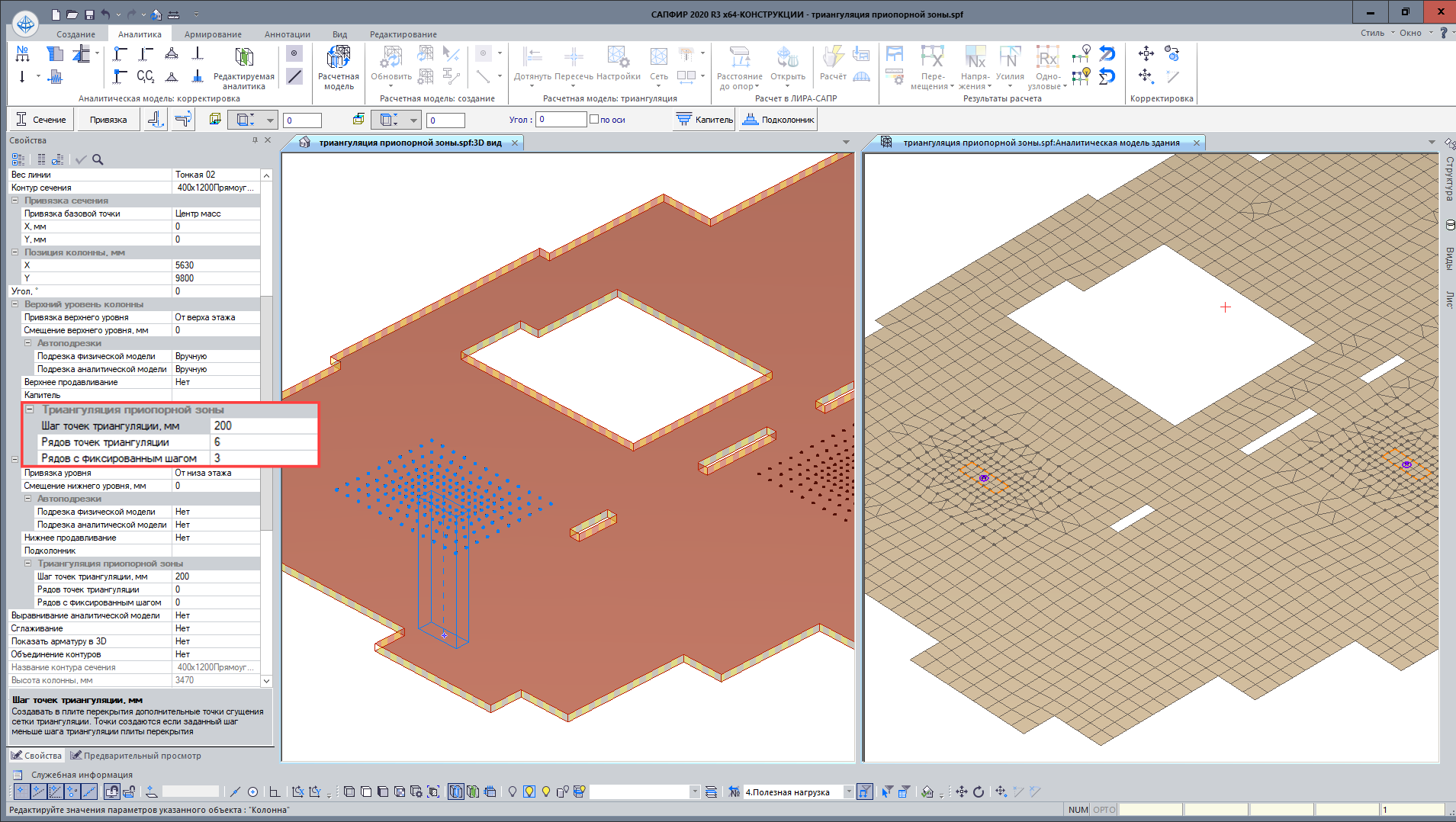
Task: Click the save icon in quick access toolbar
Action: (89, 14)
